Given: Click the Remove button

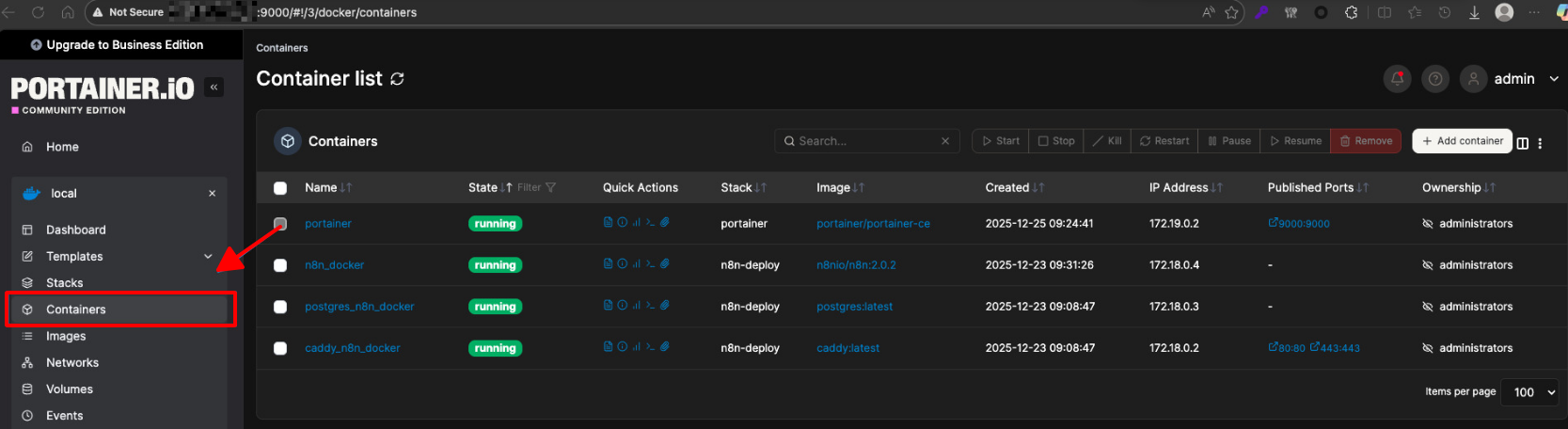Looking at the screenshot, I should coord(1366,141).
